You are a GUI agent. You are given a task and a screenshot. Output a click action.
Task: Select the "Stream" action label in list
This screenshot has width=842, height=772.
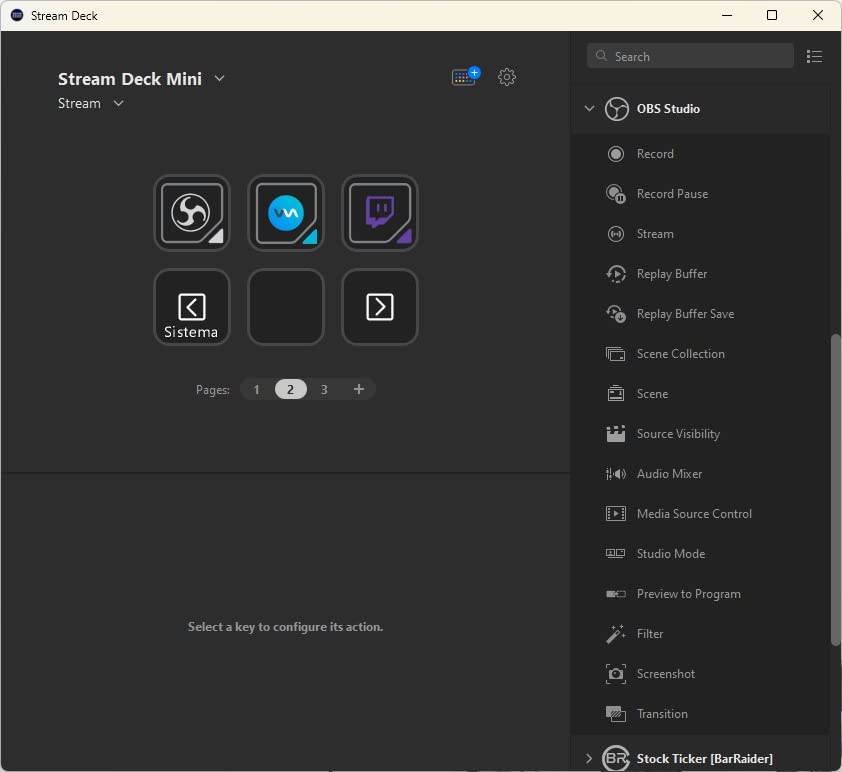655,234
